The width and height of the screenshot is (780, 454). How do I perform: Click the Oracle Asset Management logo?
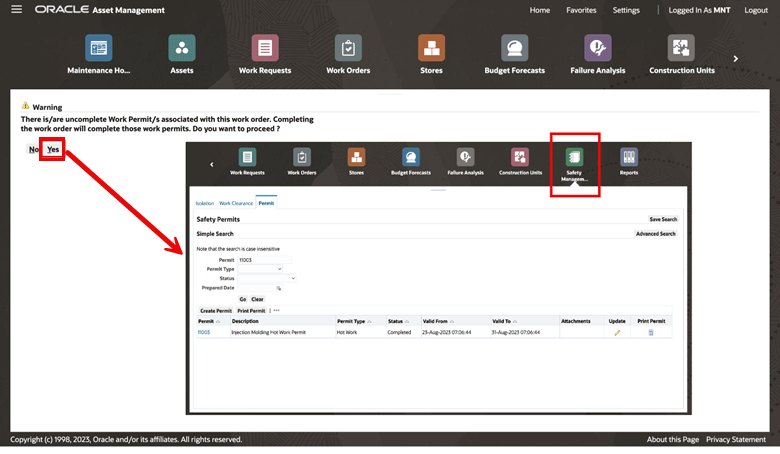pos(99,10)
